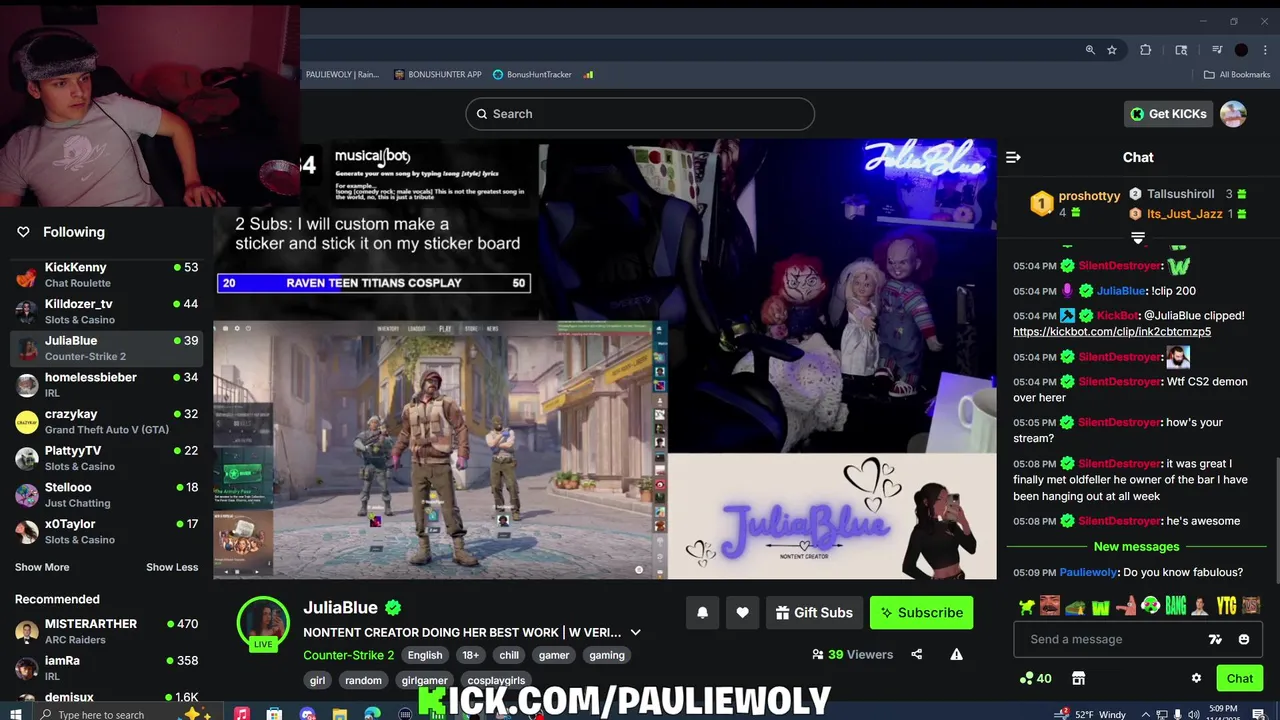This screenshot has width=1280, height=720.
Task: Open Killdozer_tv channel in Following
Action: coord(106,311)
